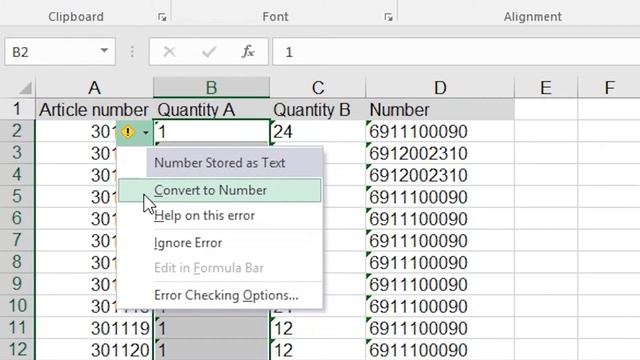
Task: Click the Article number cell
Action: 94,109
